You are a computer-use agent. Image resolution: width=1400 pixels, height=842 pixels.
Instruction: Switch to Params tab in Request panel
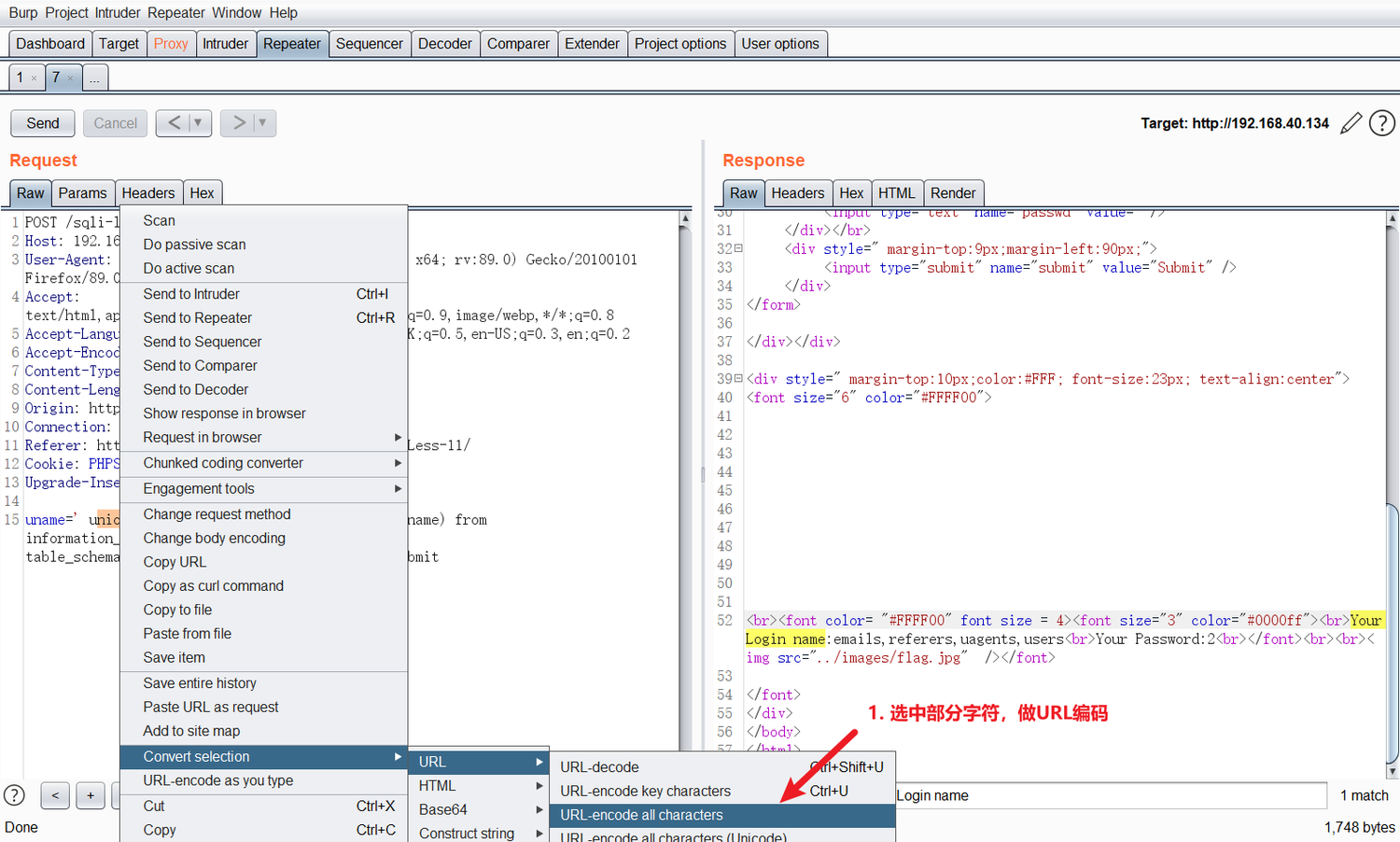click(82, 193)
